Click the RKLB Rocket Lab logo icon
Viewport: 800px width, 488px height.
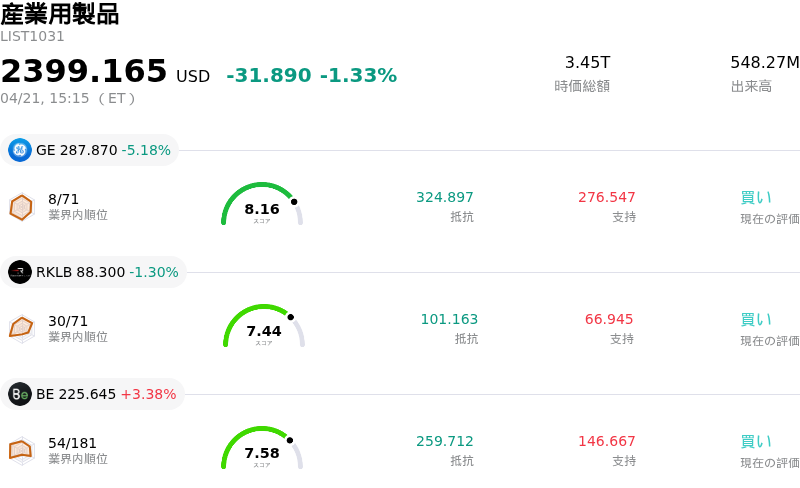point(20,272)
